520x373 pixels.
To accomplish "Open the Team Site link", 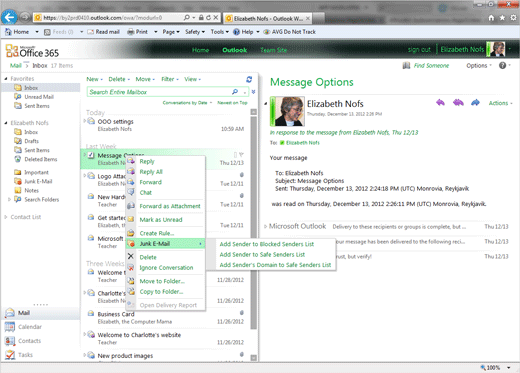I will click(x=273, y=50).
